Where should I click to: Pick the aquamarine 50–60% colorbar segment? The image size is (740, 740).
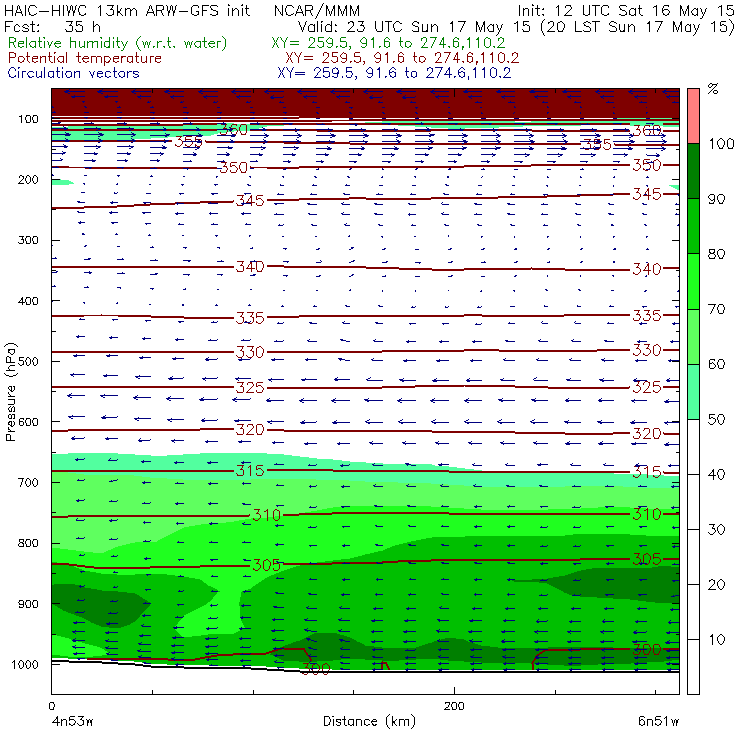coord(693,392)
